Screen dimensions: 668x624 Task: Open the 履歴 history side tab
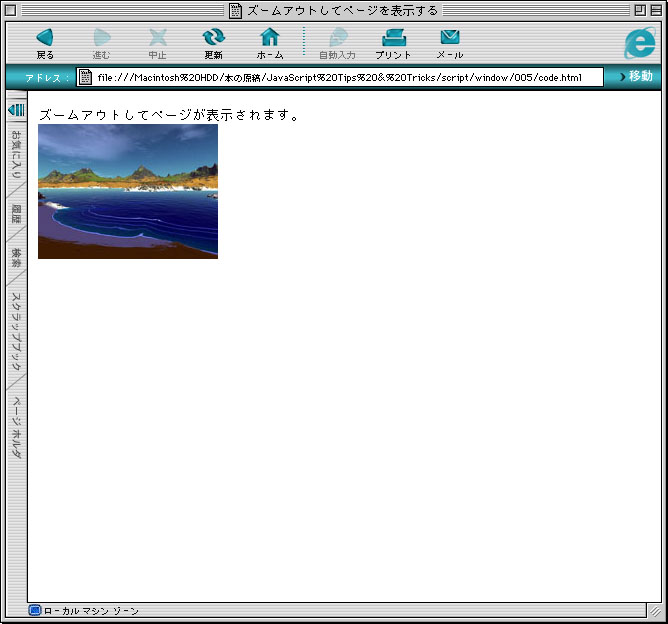16,213
